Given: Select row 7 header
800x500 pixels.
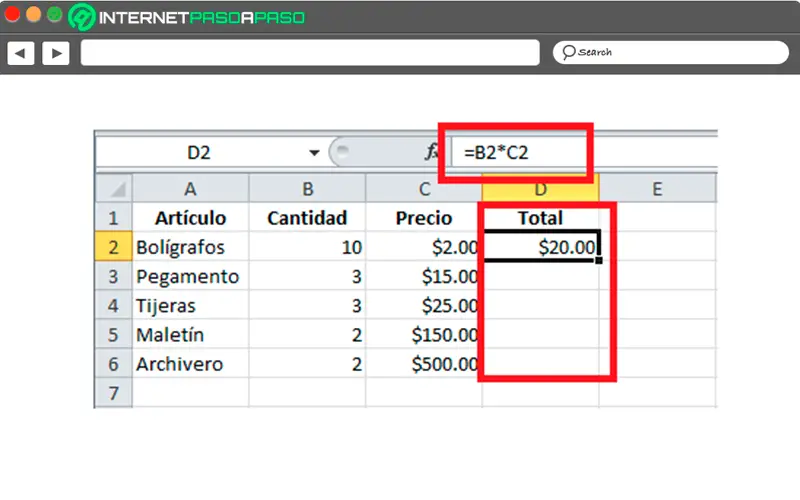Looking at the screenshot, I should point(113,393).
